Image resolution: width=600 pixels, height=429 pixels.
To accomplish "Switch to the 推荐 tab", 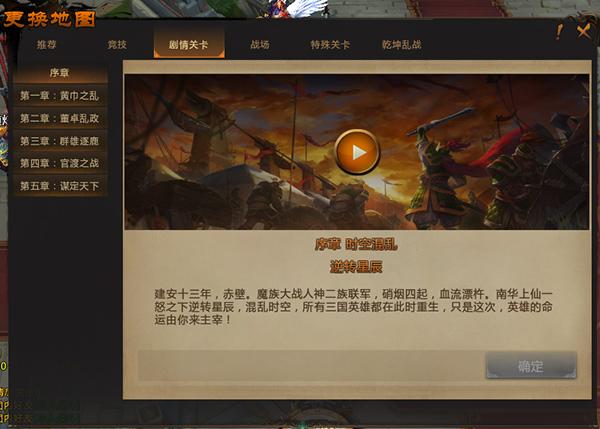I will [x=47, y=45].
